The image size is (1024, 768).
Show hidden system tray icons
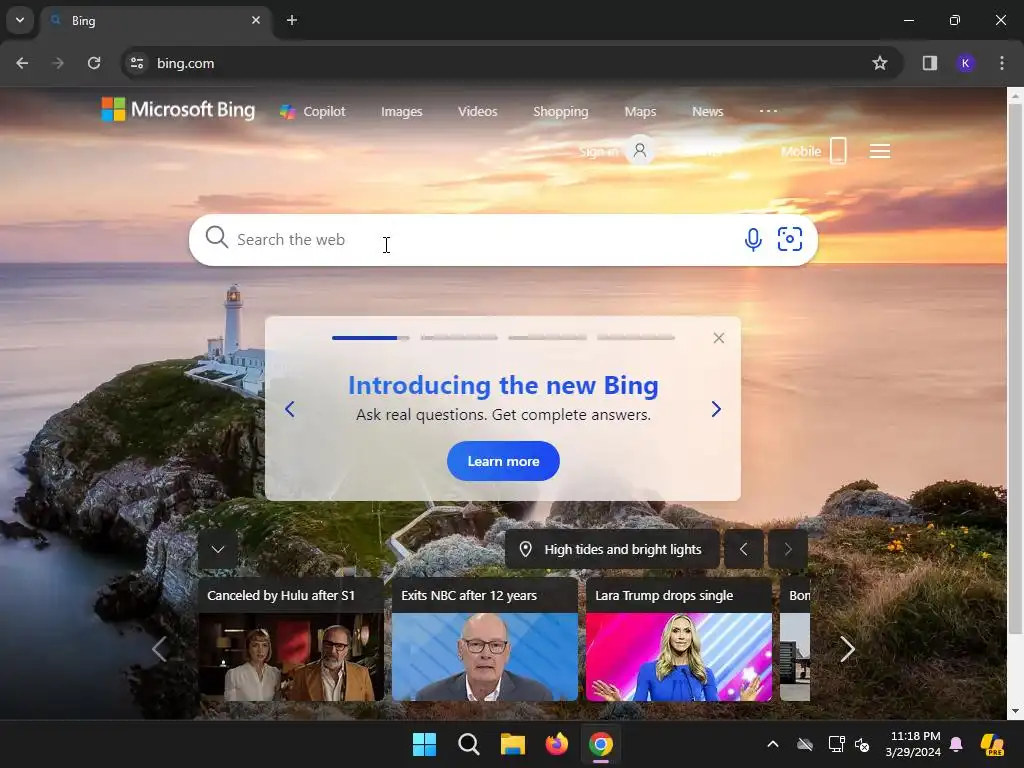pyautogui.click(x=773, y=744)
